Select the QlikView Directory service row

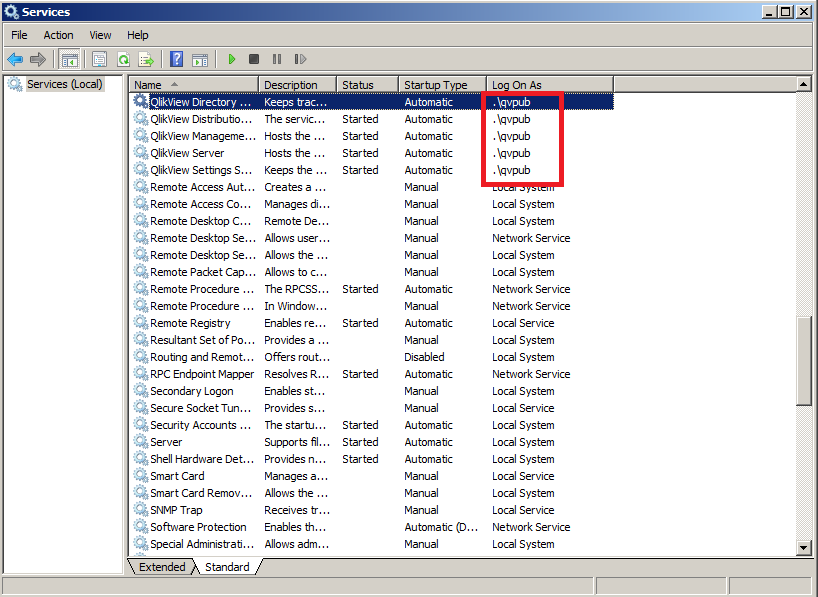click(x=372, y=102)
